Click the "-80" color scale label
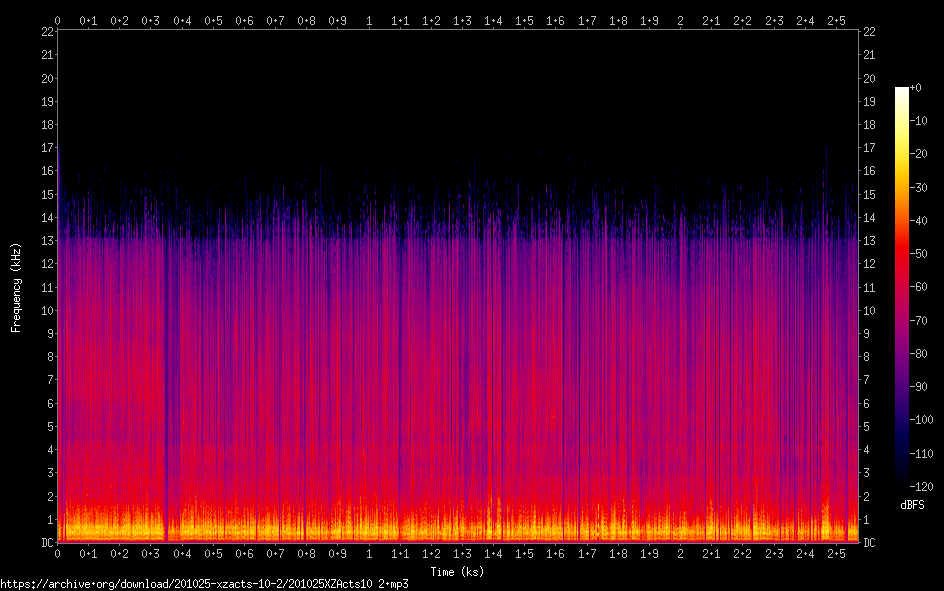The height and width of the screenshot is (591, 944). [919, 354]
